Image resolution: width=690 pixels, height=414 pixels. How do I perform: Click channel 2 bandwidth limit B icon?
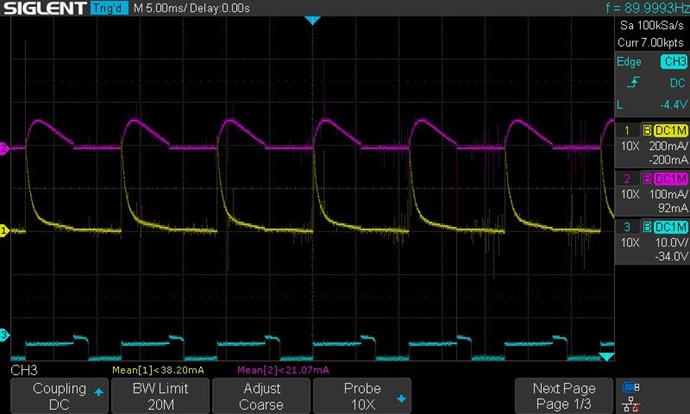647,179
